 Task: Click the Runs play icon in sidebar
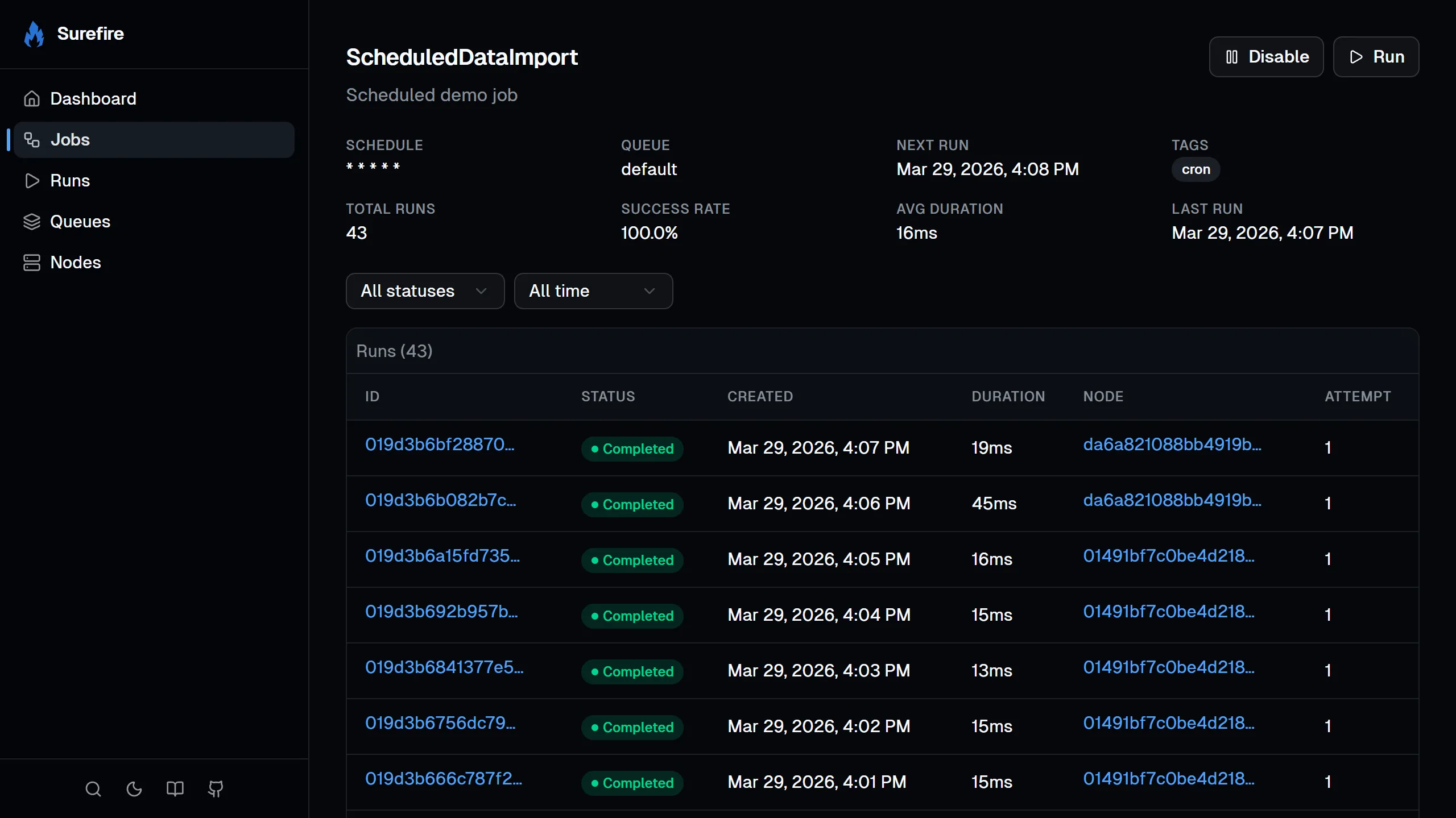32,181
